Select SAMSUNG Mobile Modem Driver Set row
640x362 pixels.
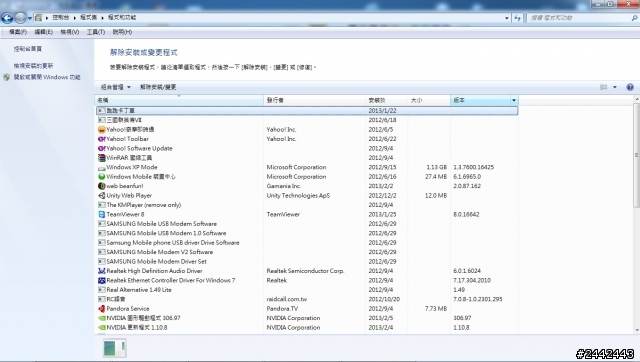307,261
